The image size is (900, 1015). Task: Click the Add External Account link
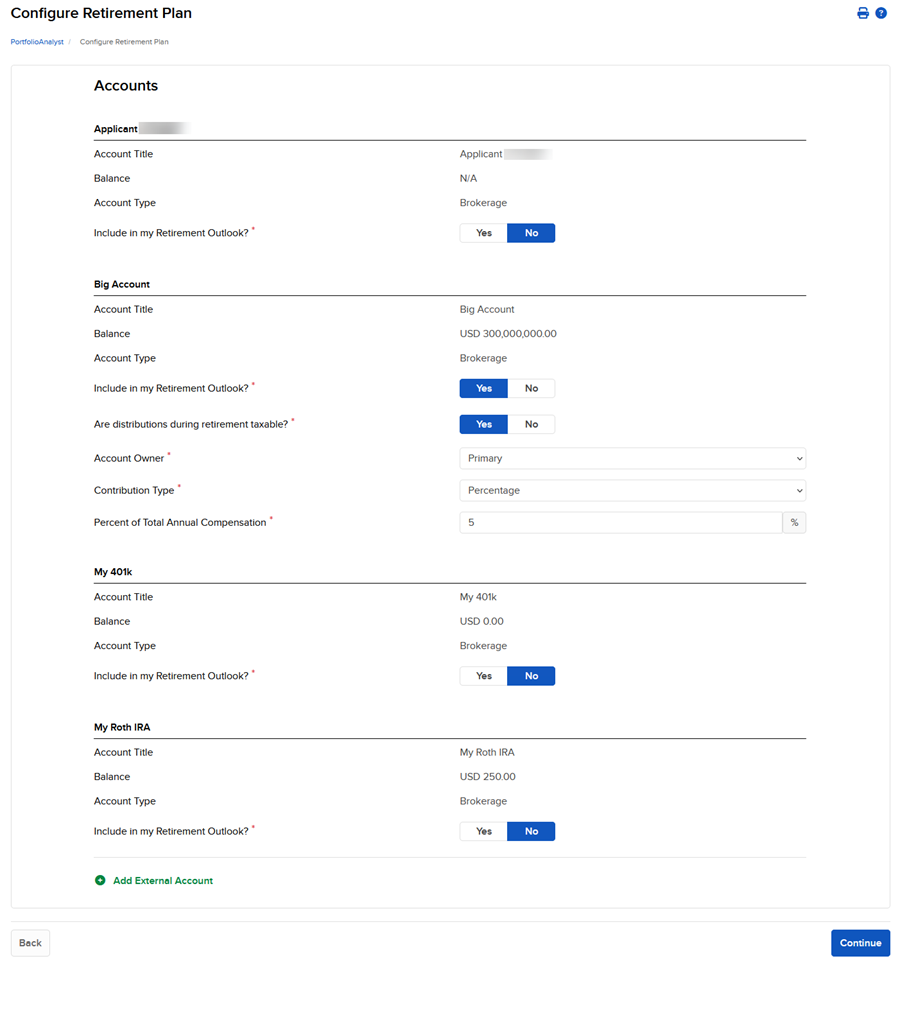[x=163, y=881]
